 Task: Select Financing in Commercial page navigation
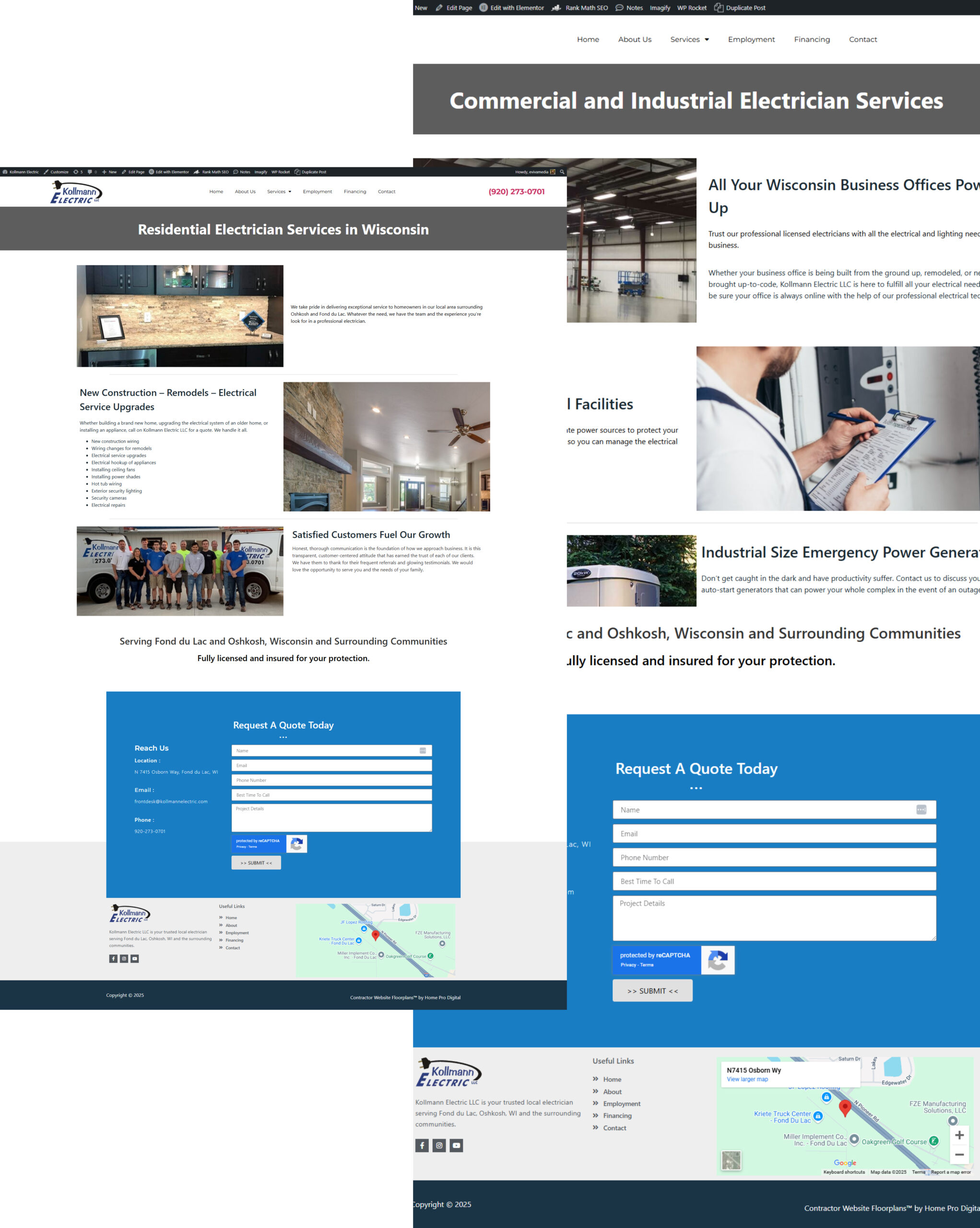812,39
